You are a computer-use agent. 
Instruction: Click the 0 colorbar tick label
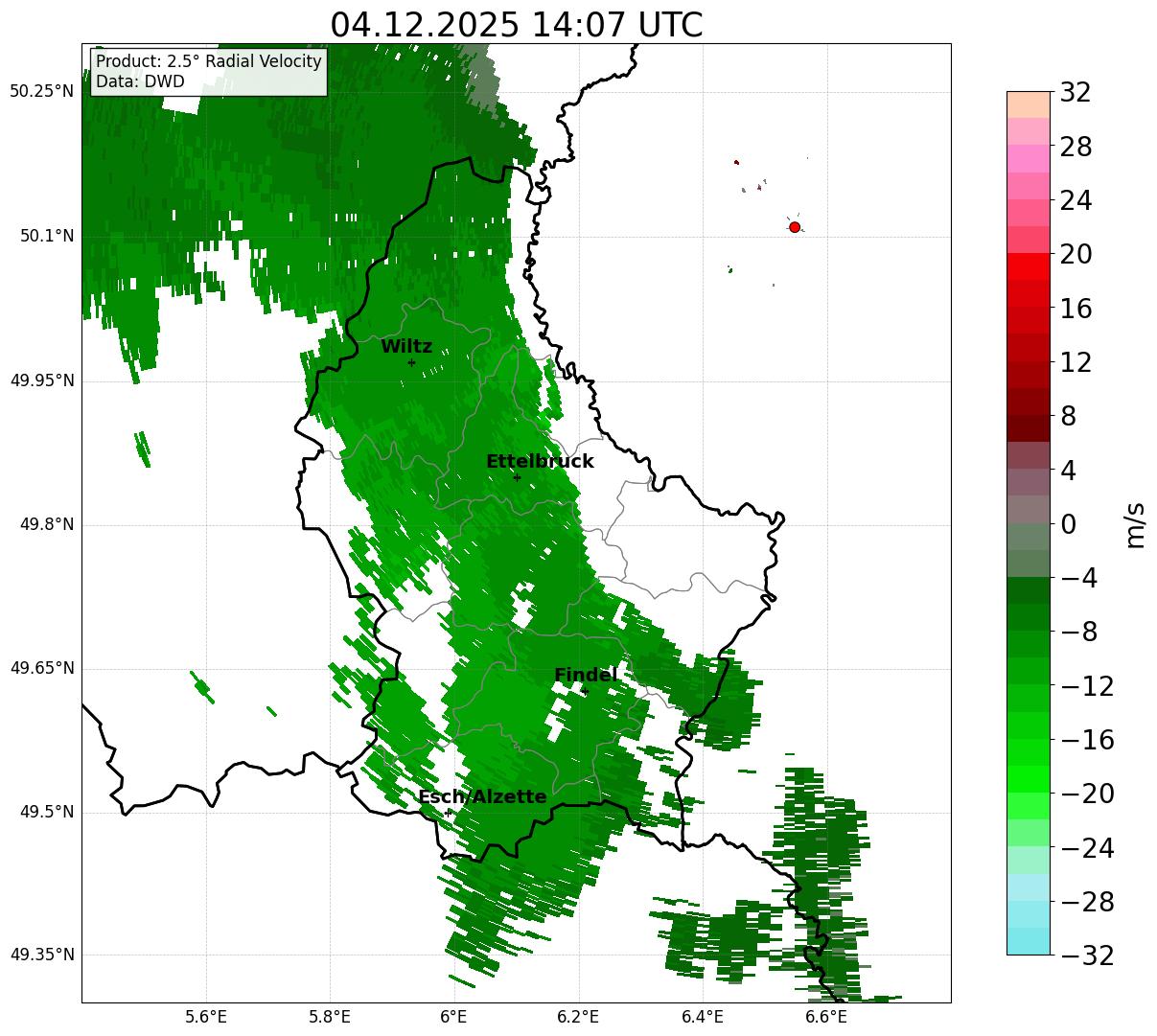(x=1068, y=525)
